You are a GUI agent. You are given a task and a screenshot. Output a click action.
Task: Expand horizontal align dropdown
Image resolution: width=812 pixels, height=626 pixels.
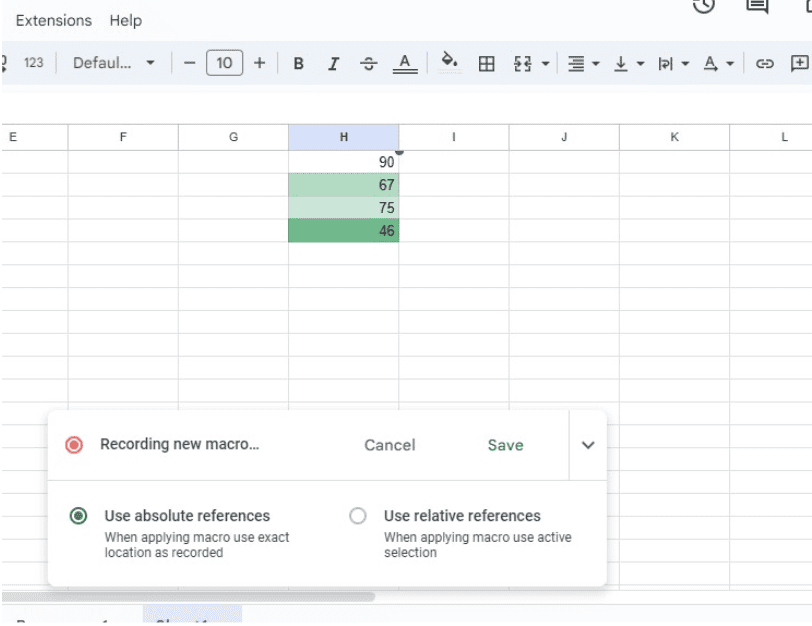click(x=583, y=63)
